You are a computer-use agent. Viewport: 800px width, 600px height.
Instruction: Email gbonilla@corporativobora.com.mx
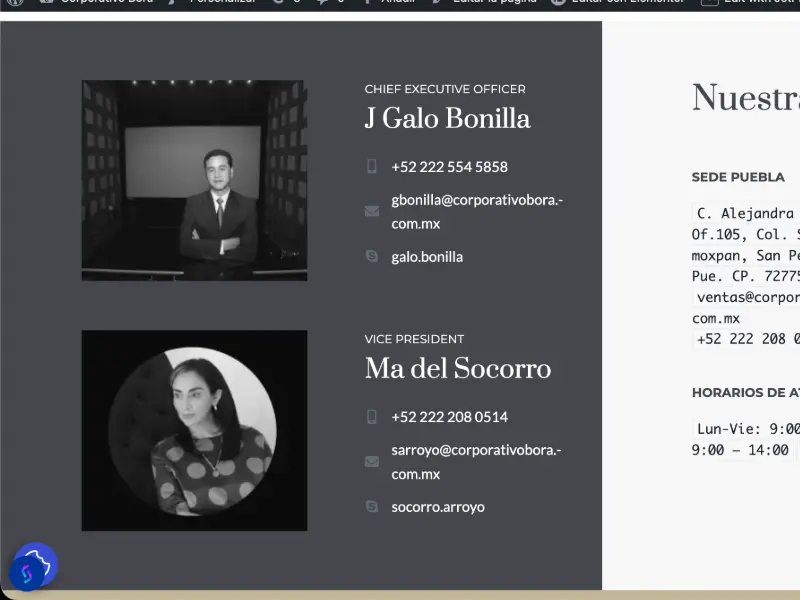(x=477, y=212)
